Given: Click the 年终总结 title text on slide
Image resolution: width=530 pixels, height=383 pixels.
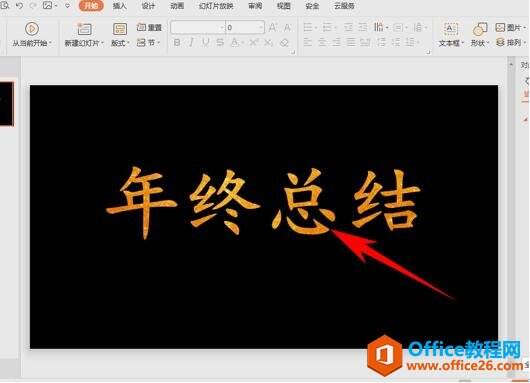Looking at the screenshot, I should tap(263, 203).
